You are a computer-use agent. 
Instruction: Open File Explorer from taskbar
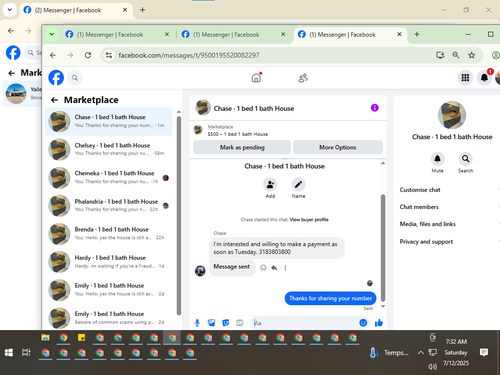tap(45, 338)
